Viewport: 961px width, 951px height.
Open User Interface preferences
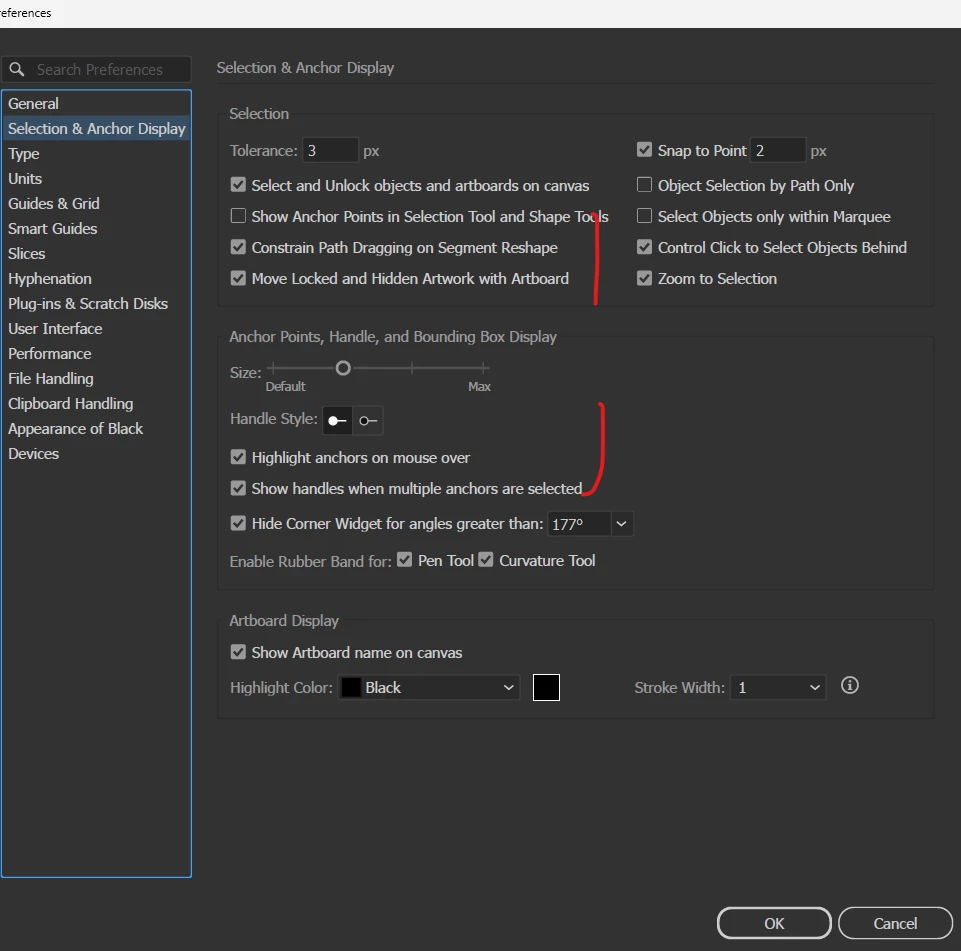point(96,329)
